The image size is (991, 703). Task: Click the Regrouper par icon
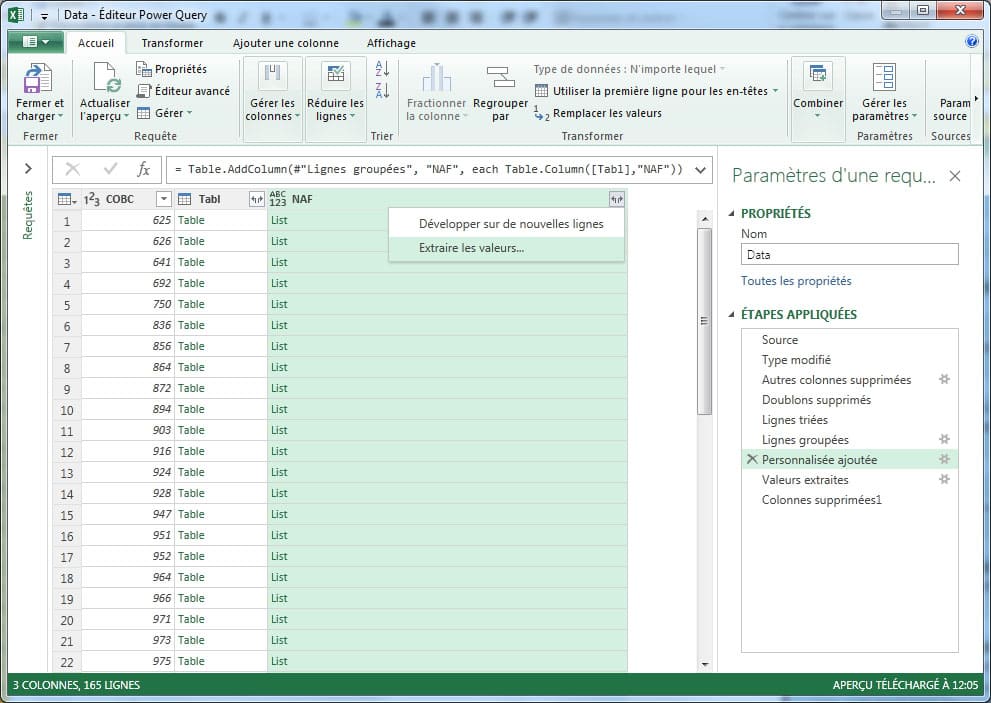click(500, 78)
